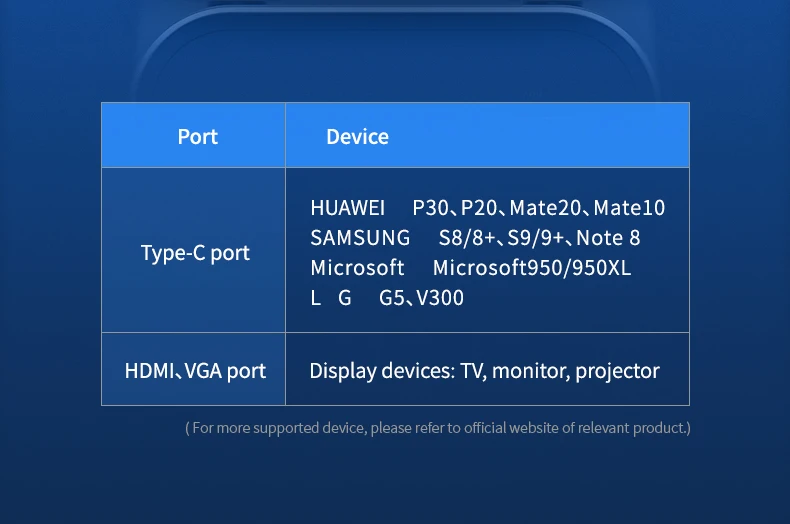Screen dimensions: 790x524
Task: Select the HDMI, VGA port cell
Action: click(195, 371)
